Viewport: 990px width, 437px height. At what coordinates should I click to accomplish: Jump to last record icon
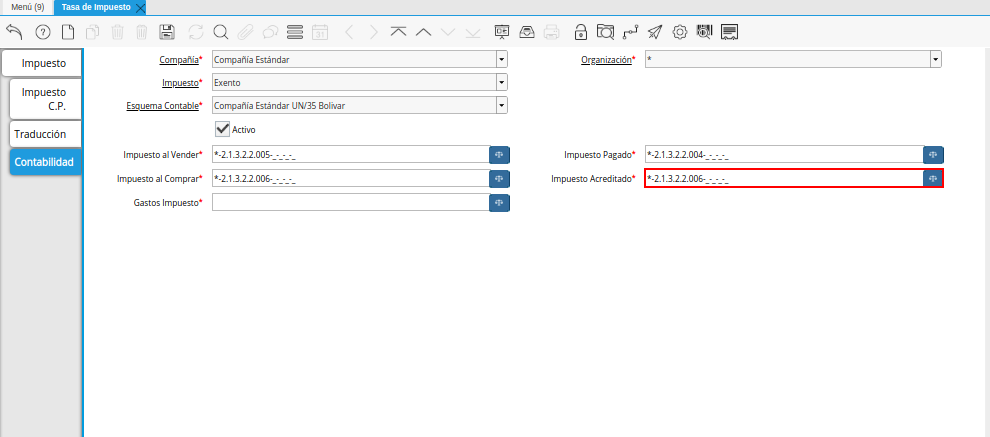click(473, 32)
